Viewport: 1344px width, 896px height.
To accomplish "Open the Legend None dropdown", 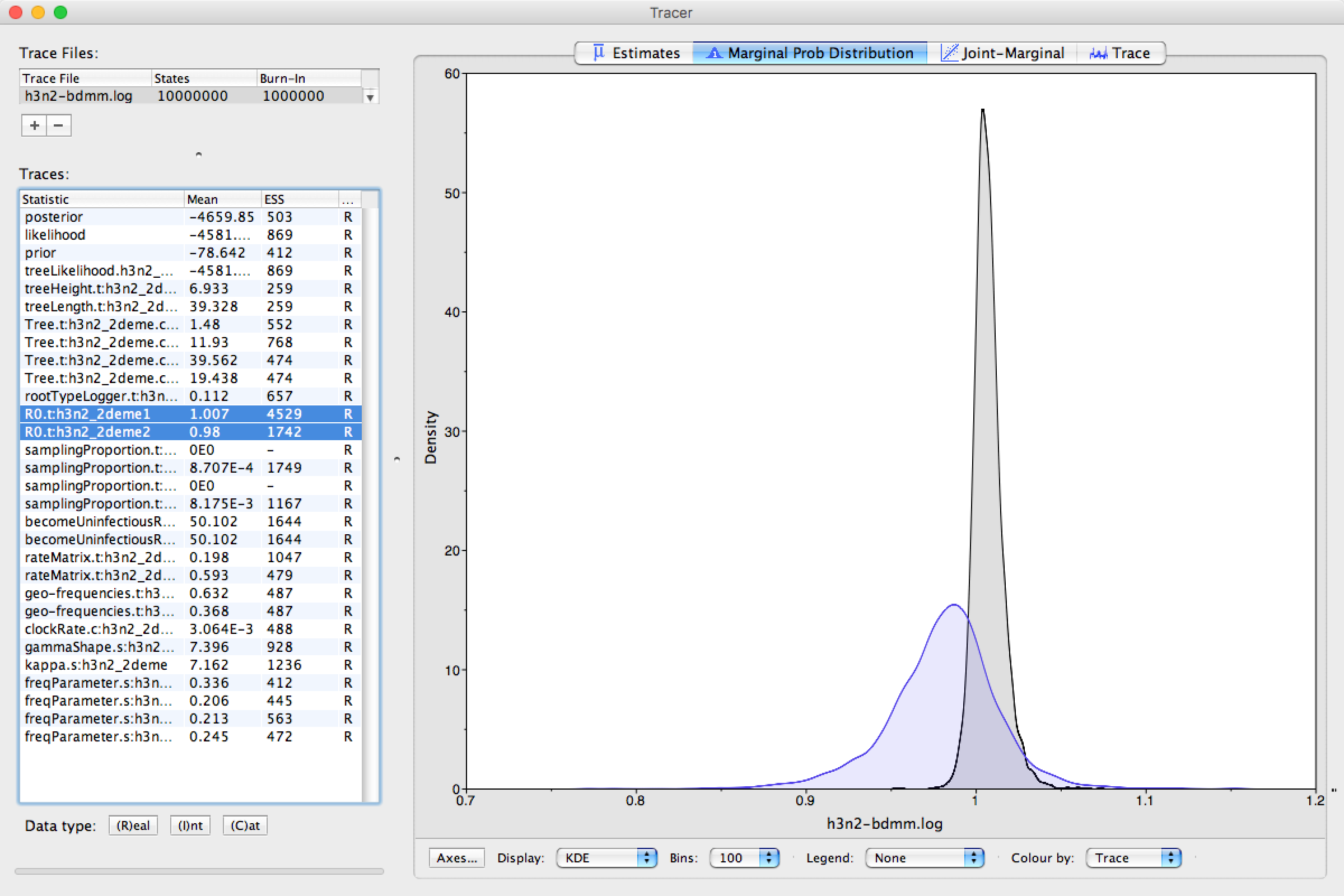I will pyautogui.click(x=924, y=858).
